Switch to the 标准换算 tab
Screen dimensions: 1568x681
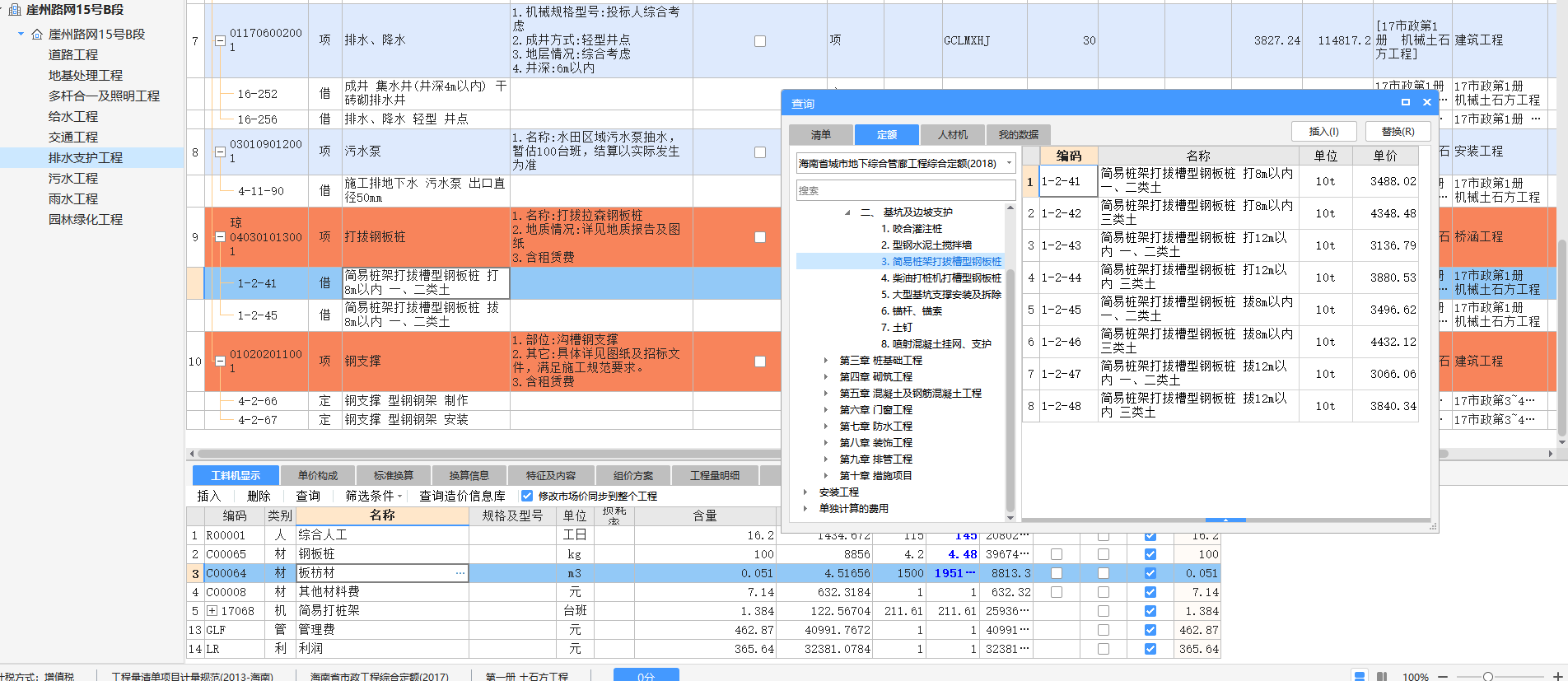[393, 475]
